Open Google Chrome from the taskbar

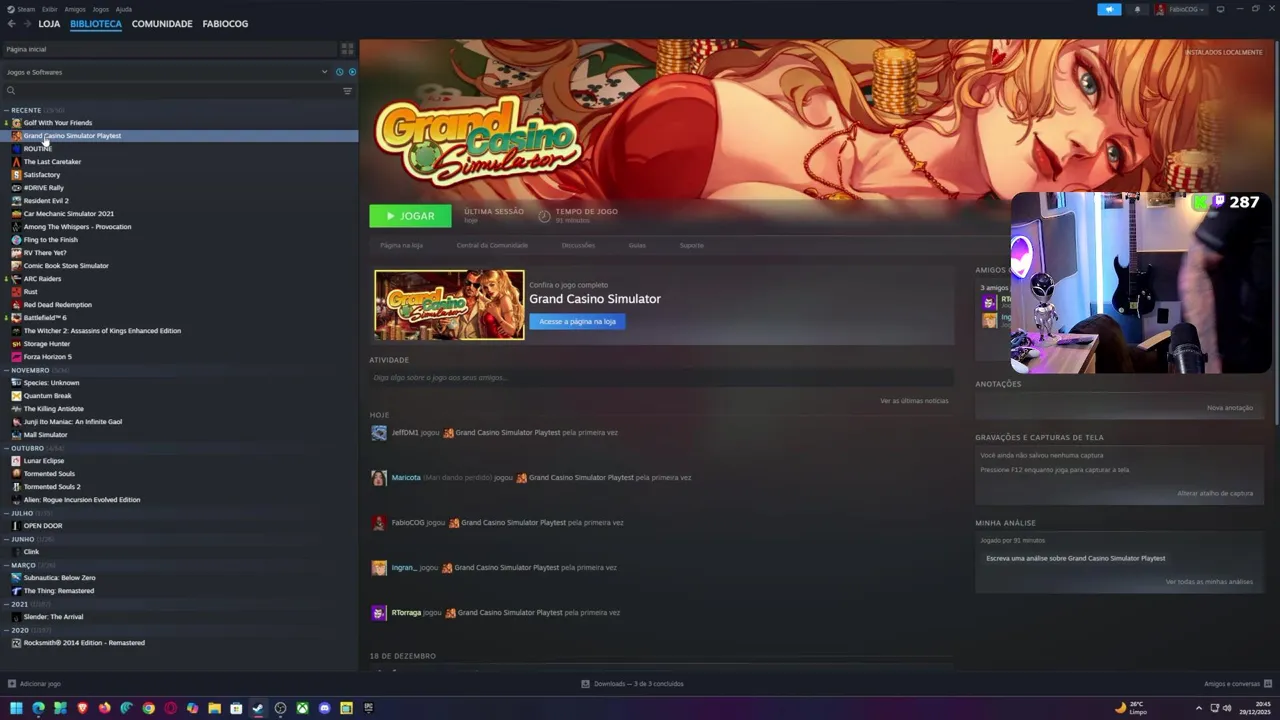point(148,708)
